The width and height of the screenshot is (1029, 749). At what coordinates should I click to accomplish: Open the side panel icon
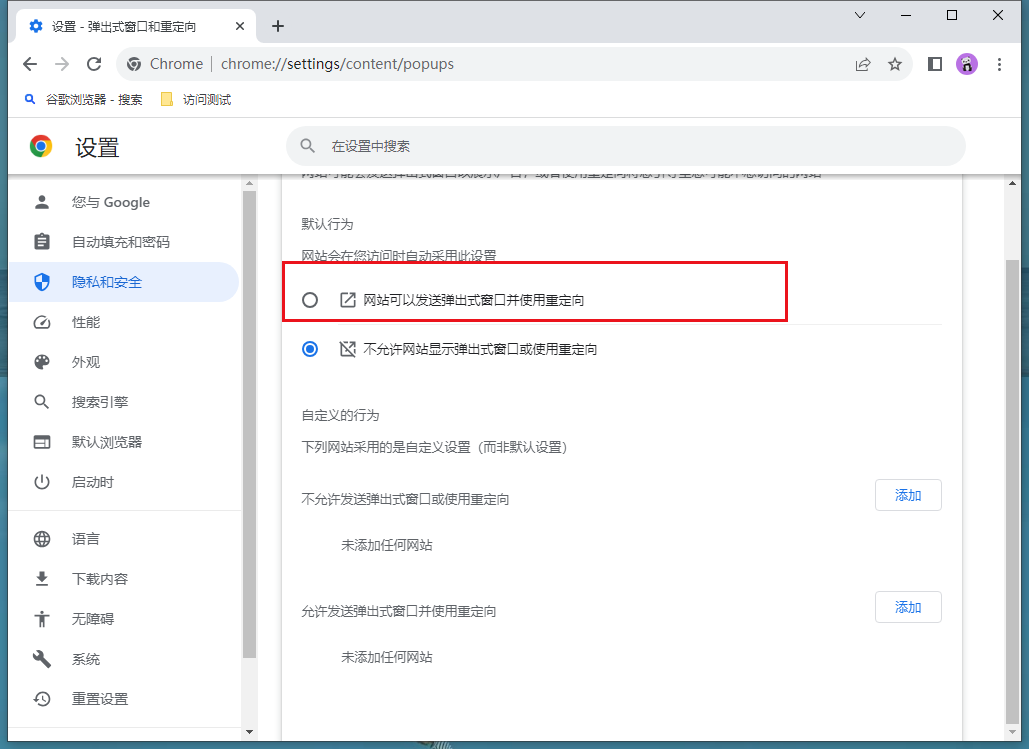(934, 64)
